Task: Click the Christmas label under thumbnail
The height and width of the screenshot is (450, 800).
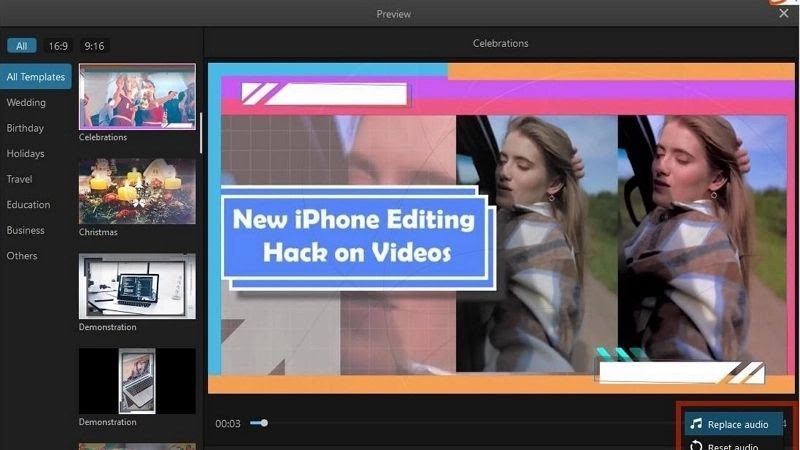Action: (98, 232)
